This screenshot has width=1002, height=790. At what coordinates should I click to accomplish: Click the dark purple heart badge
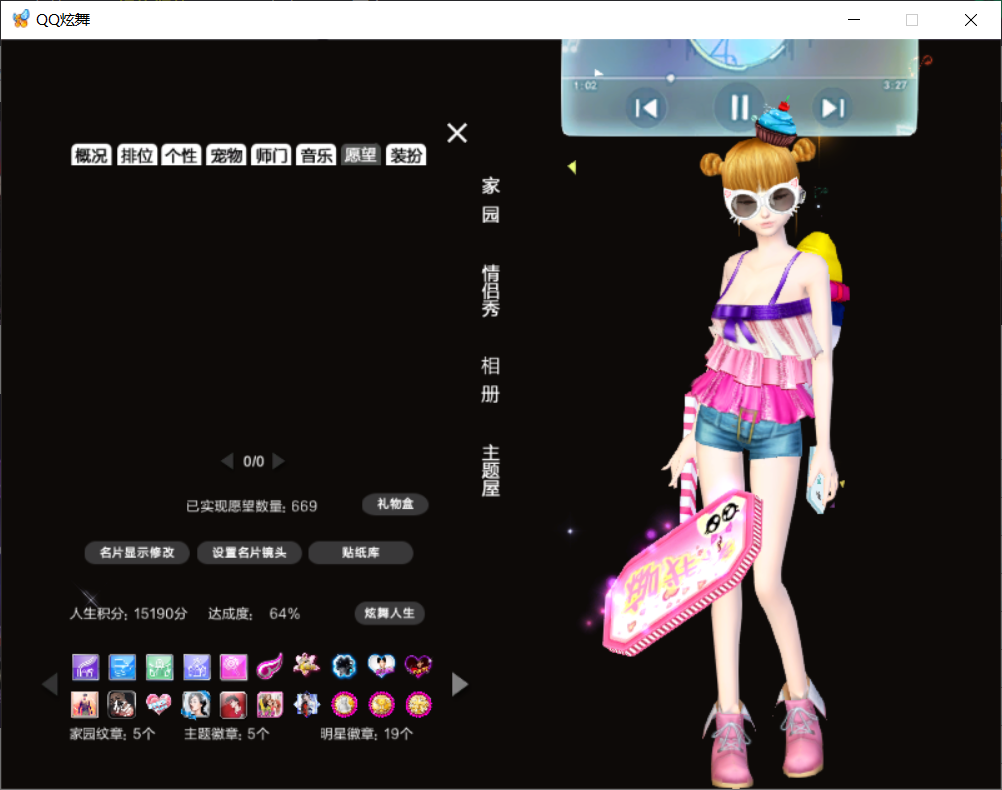pos(419,667)
